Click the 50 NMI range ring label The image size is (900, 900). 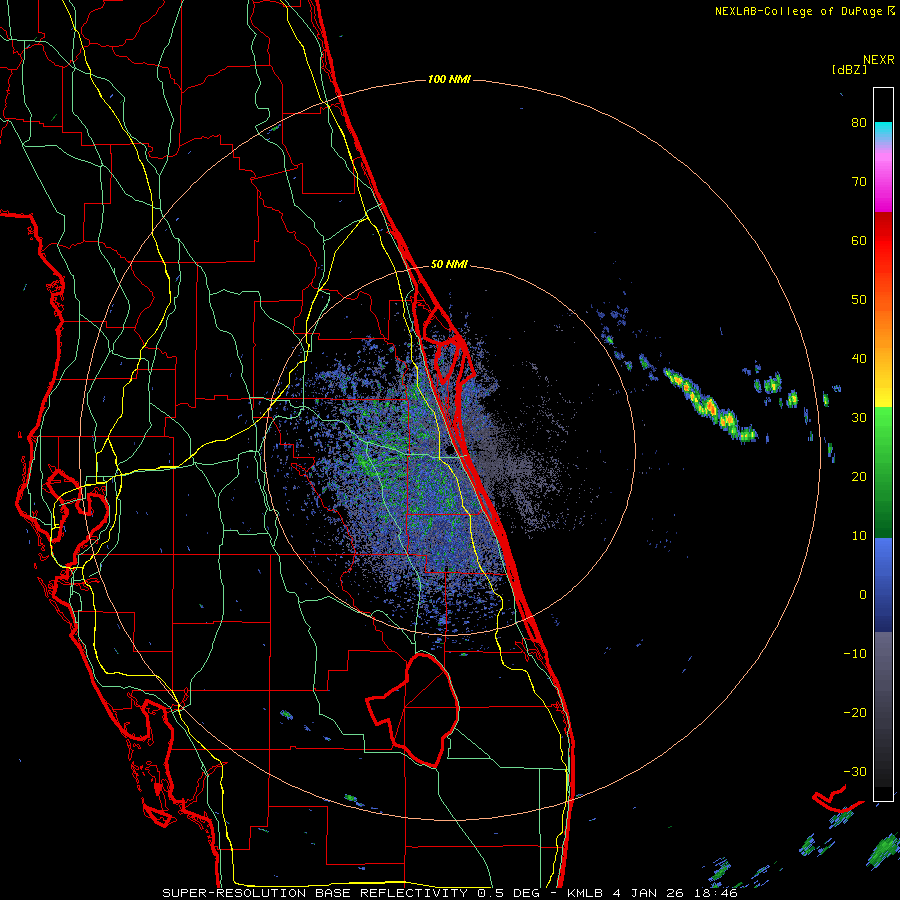[449, 265]
